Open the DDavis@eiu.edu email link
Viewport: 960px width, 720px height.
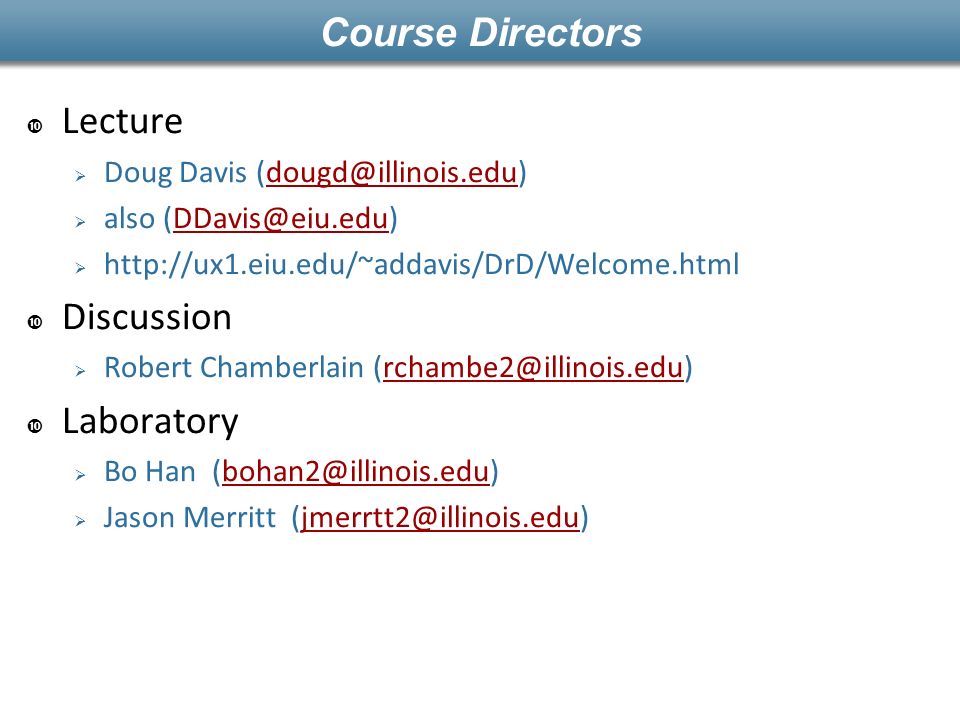click(x=281, y=219)
